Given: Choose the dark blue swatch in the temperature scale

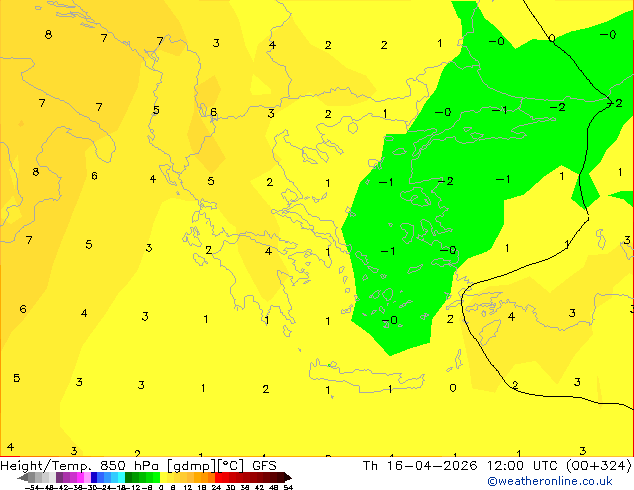Looking at the screenshot, I should click(94, 477).
